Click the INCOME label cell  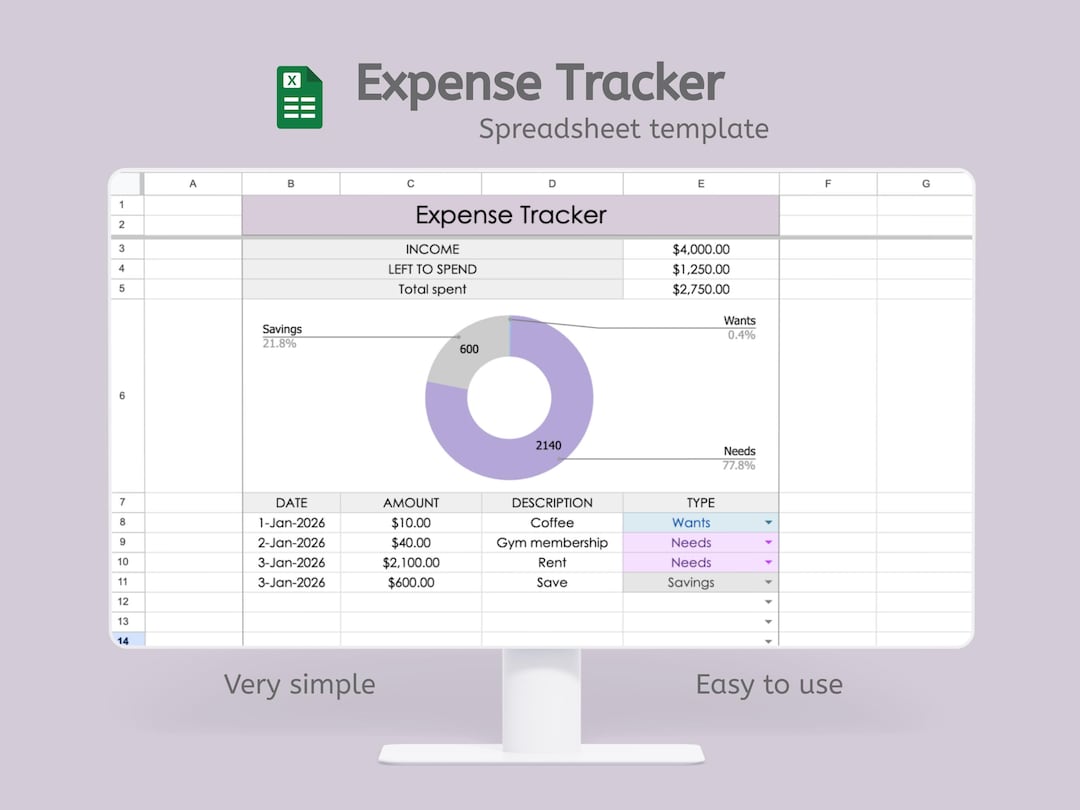click(433, 249)
